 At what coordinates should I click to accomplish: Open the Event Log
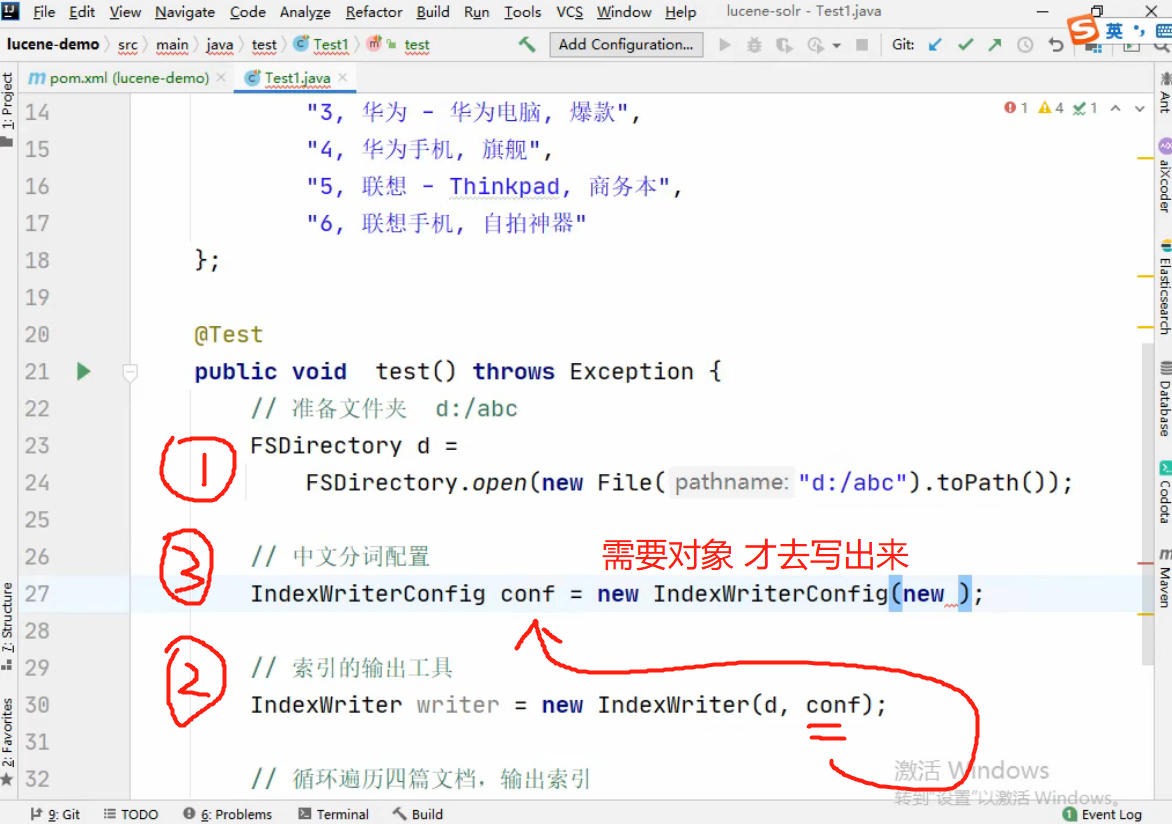click(x=1102, y=814)
